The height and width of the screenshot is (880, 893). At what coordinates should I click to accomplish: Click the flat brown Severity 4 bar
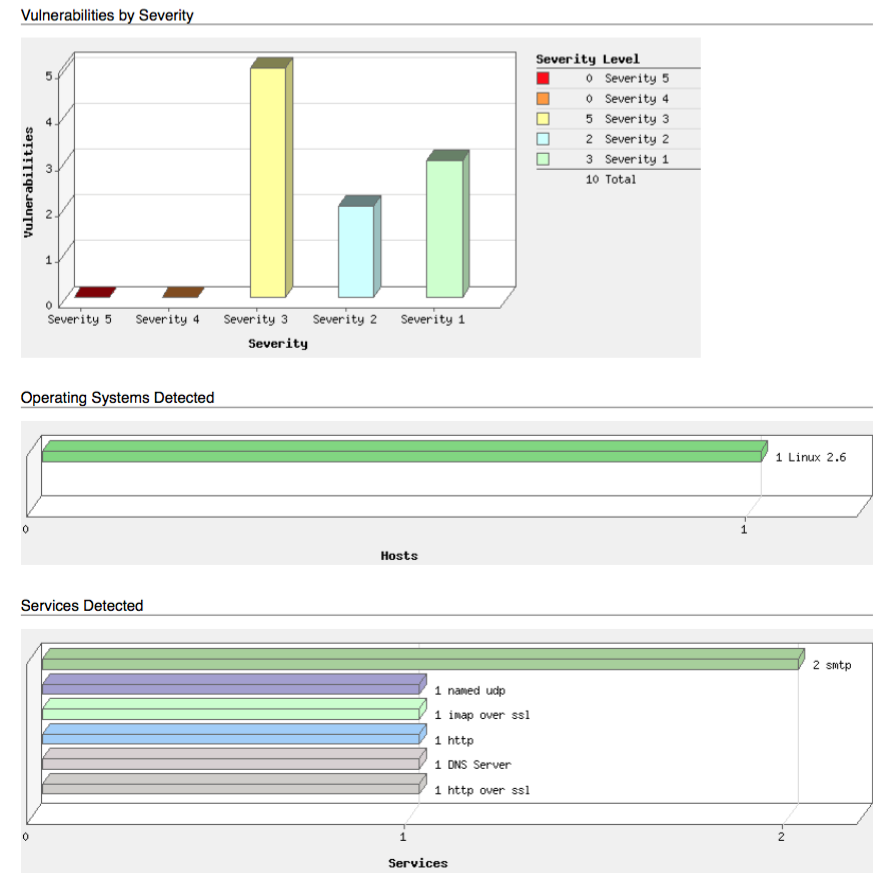(183, 292)
